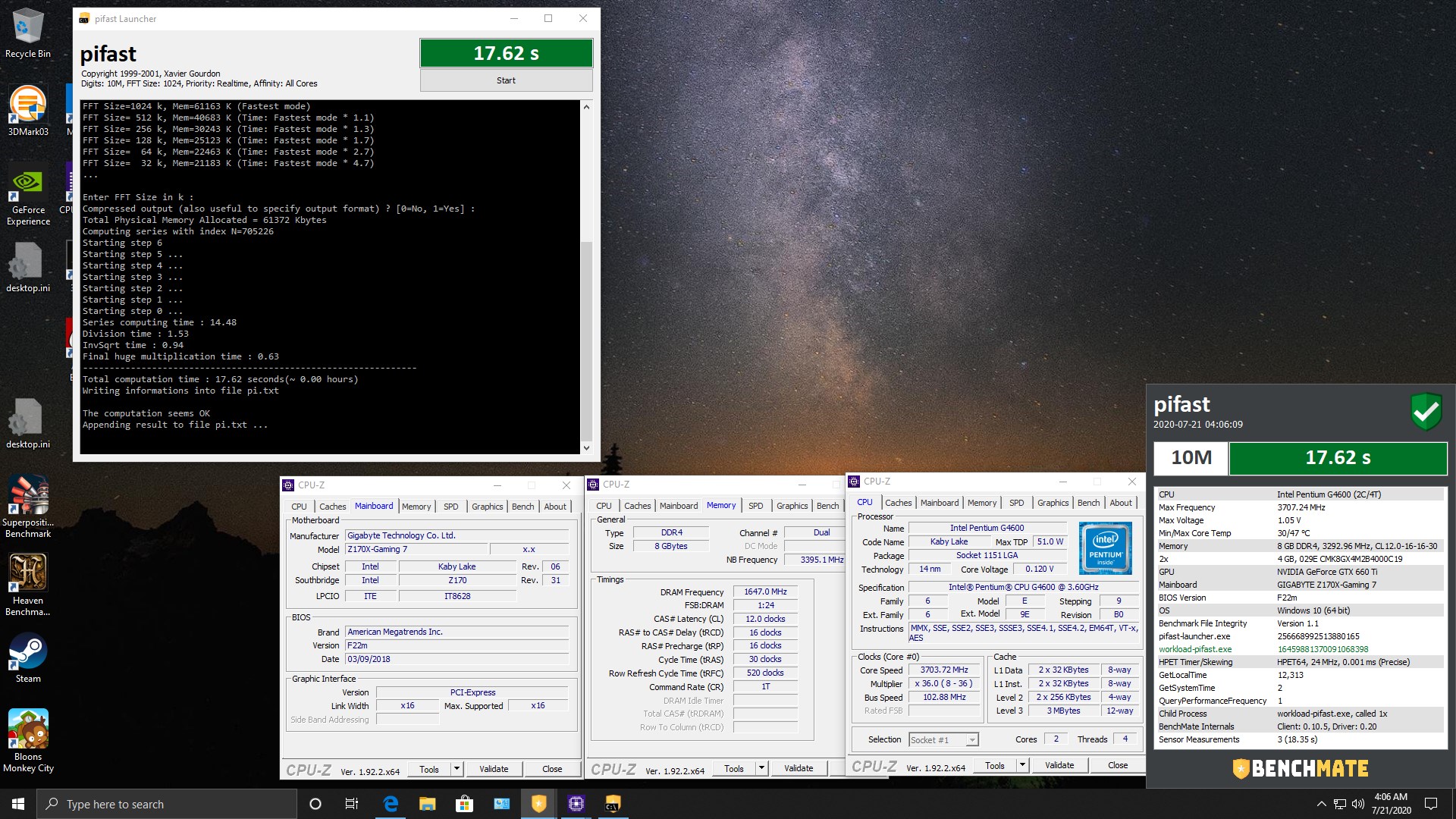The width and height of the screenshot is (1456, 819).
Task: Launch the 3DMark03 desktop icon
Action: tap(28, 111)
